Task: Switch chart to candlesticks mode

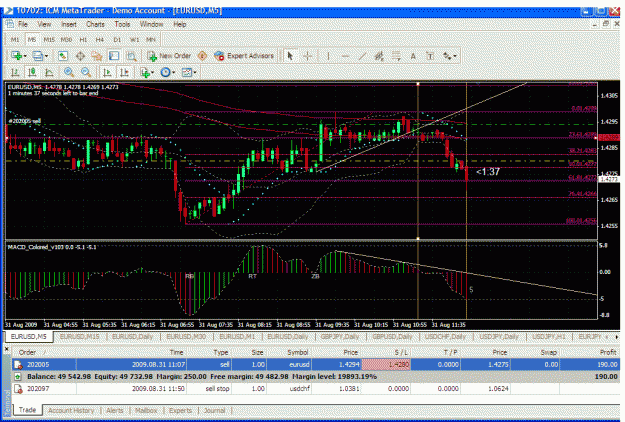Action: (x=32, y=72)
